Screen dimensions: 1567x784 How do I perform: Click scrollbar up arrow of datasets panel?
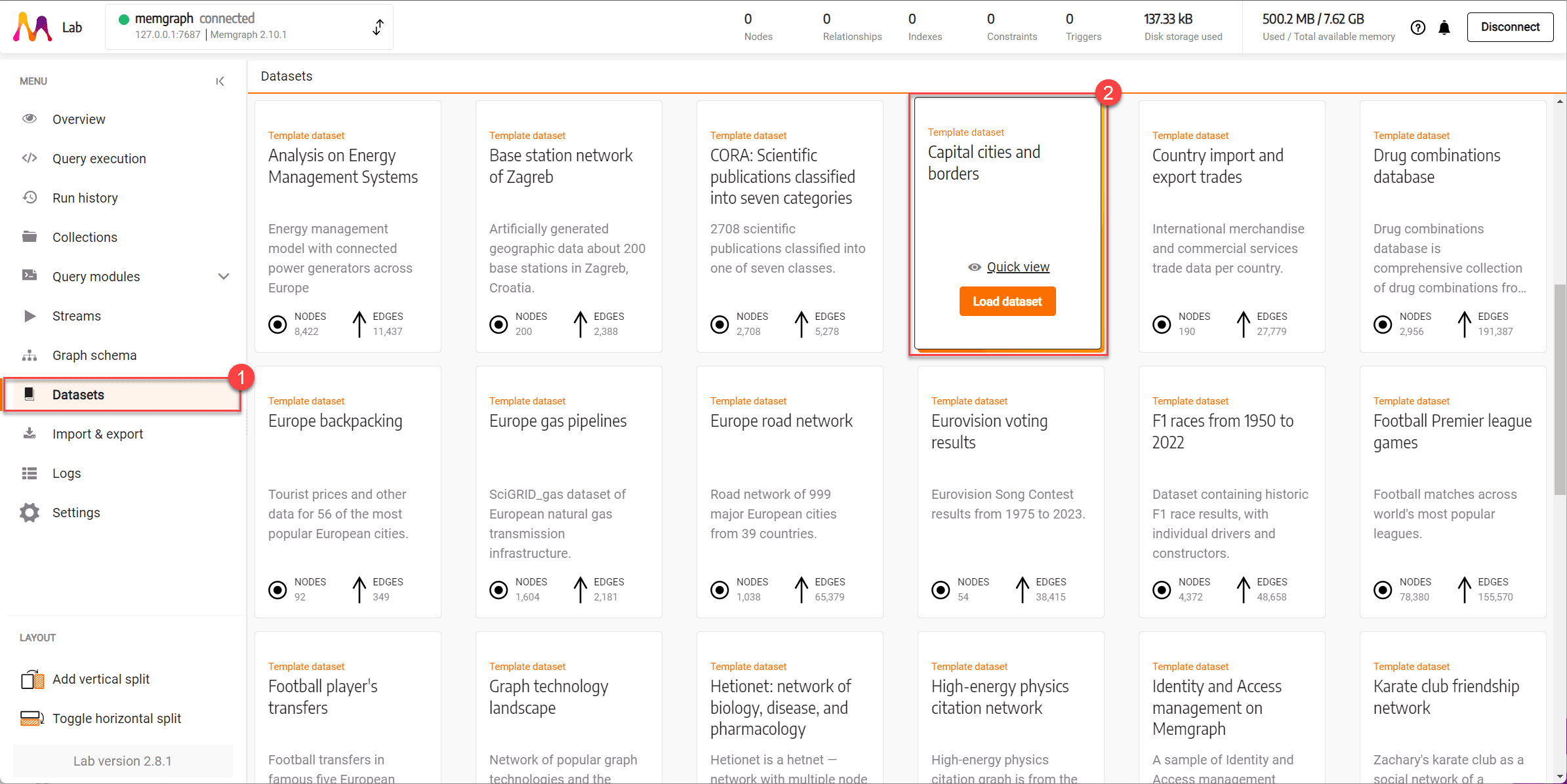(1560, 102)
